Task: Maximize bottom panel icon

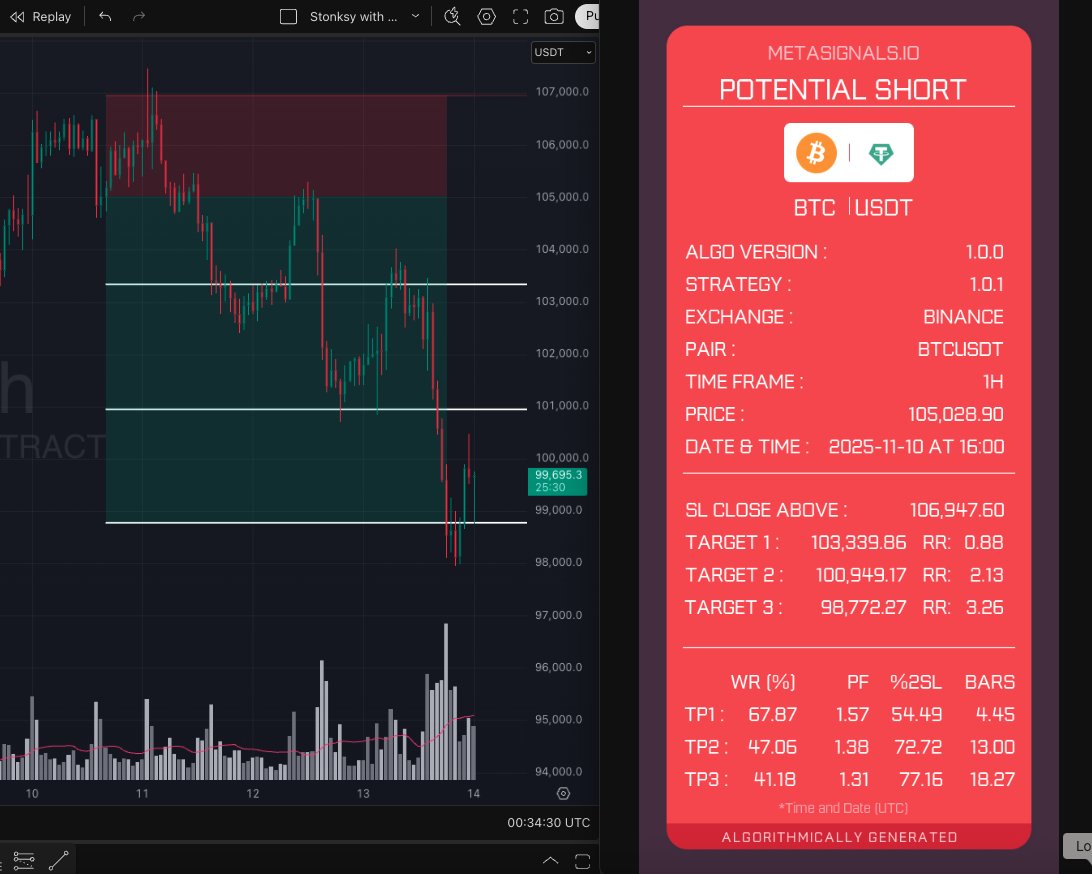Action: (x=582, y=861)
